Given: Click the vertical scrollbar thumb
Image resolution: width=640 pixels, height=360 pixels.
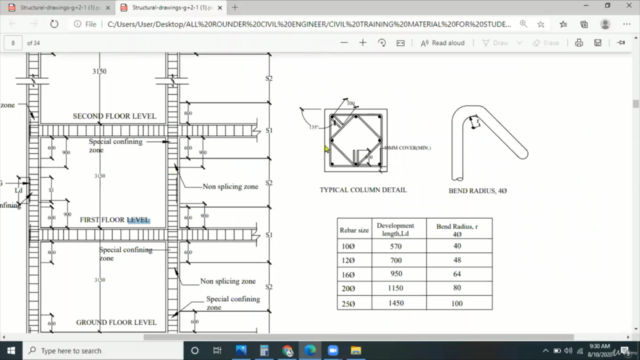Looking at the screenshot, I should (x=636, y=104).
